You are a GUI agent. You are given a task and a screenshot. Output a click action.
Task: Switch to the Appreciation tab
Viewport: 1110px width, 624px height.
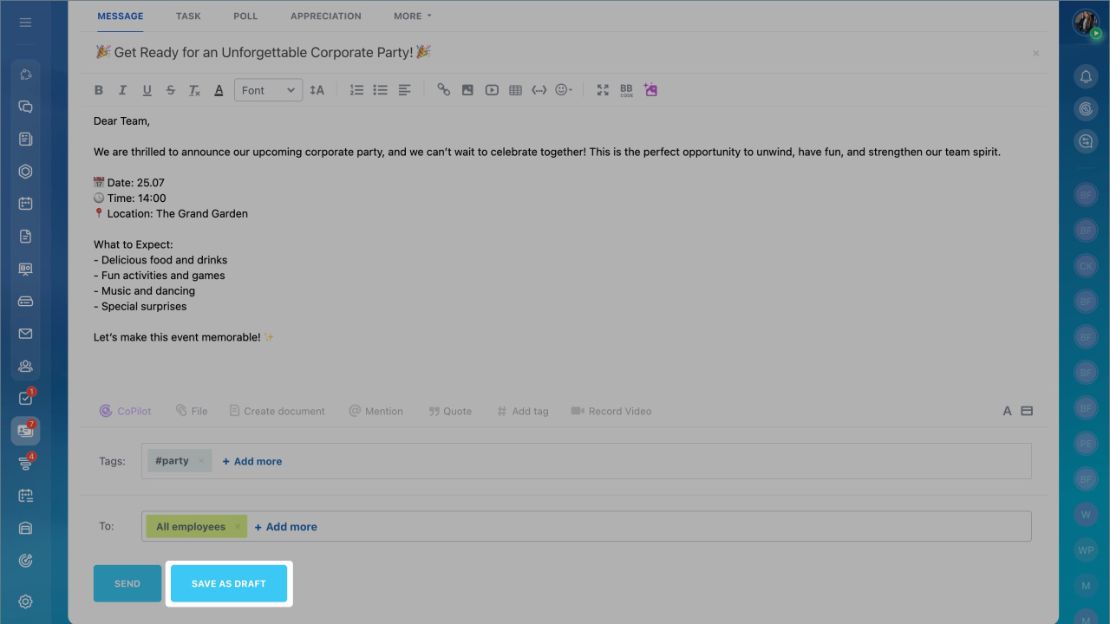pos(326,16)
